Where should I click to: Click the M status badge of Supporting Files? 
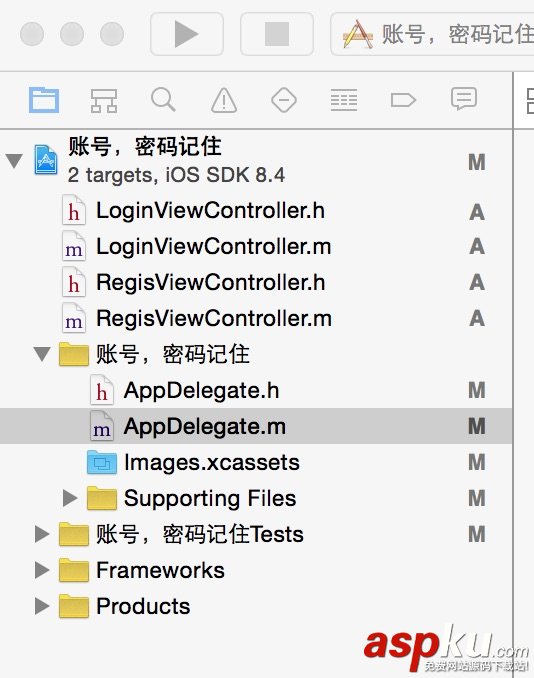tap(477, 498)
